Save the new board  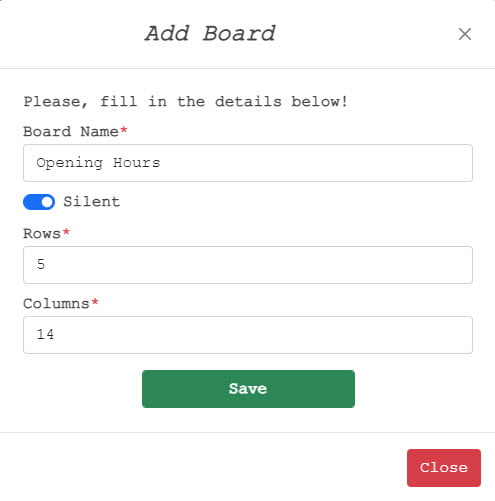(248, 389)
